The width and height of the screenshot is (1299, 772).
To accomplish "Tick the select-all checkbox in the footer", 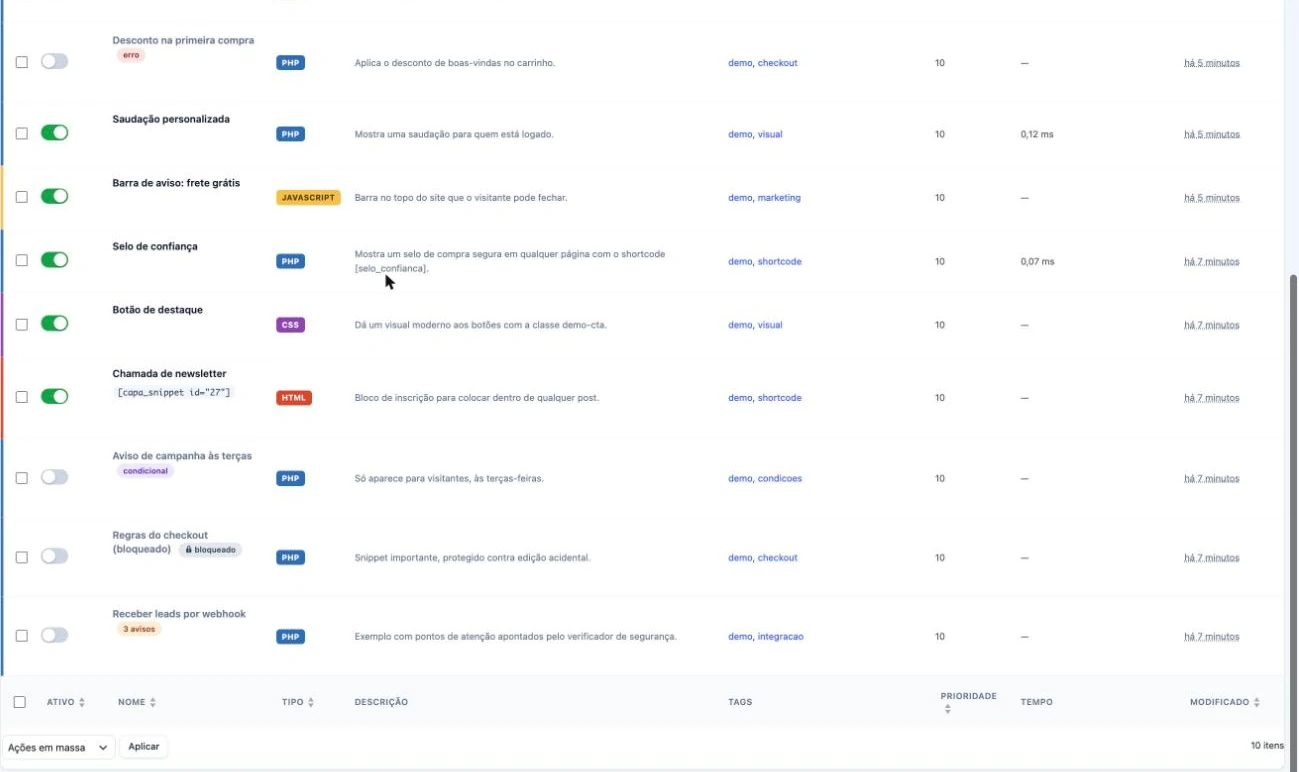I will tap(20, 702).
